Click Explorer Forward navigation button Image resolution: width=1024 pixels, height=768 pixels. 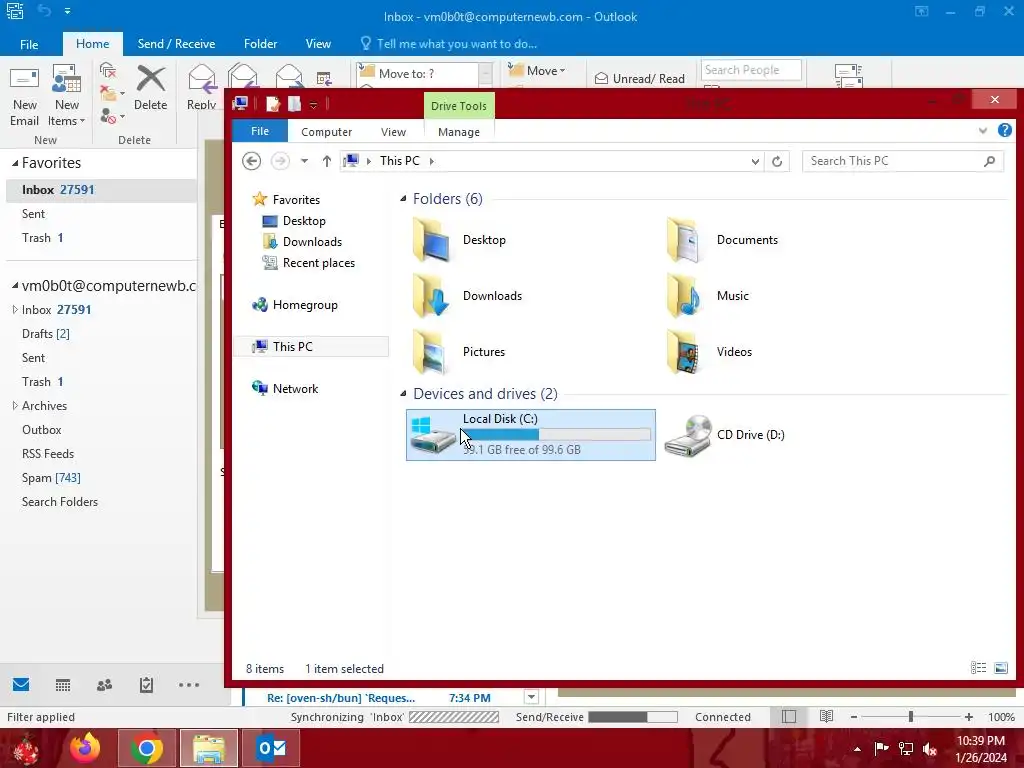[x=280, y=161]
